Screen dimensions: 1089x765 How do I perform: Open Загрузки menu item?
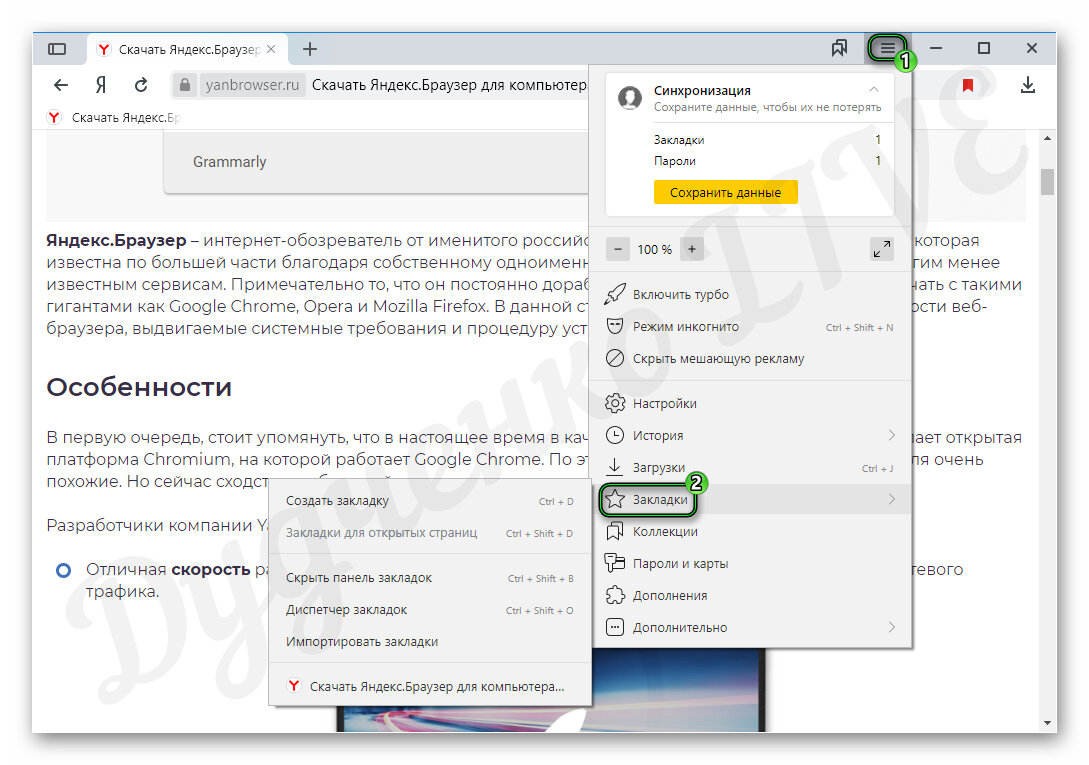[x=749, y=468]
